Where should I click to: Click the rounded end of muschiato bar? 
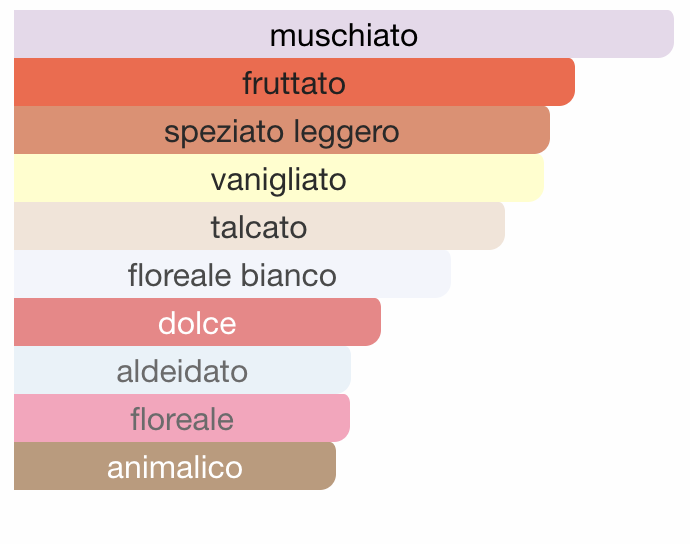click(x=662, y=34)
